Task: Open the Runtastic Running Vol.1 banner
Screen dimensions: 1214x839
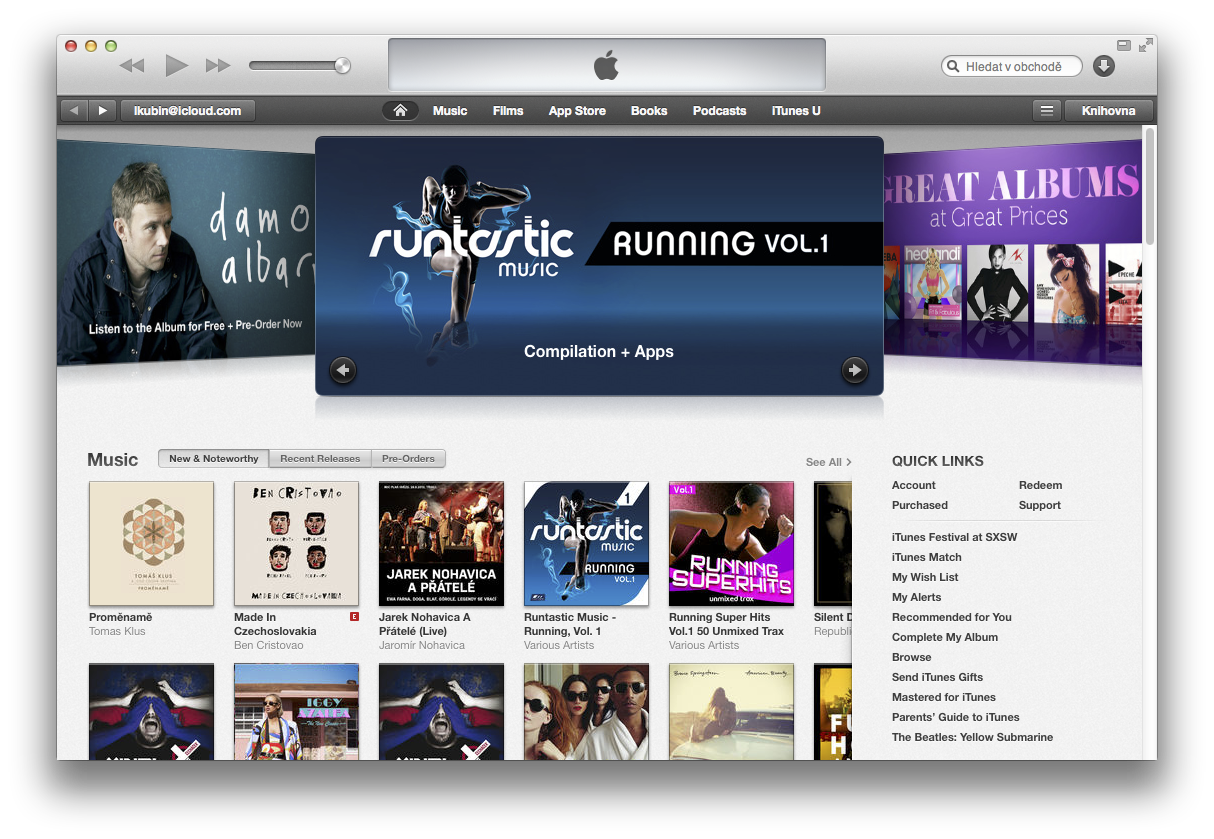Action: pyautogui.click(x=599, y=265)
